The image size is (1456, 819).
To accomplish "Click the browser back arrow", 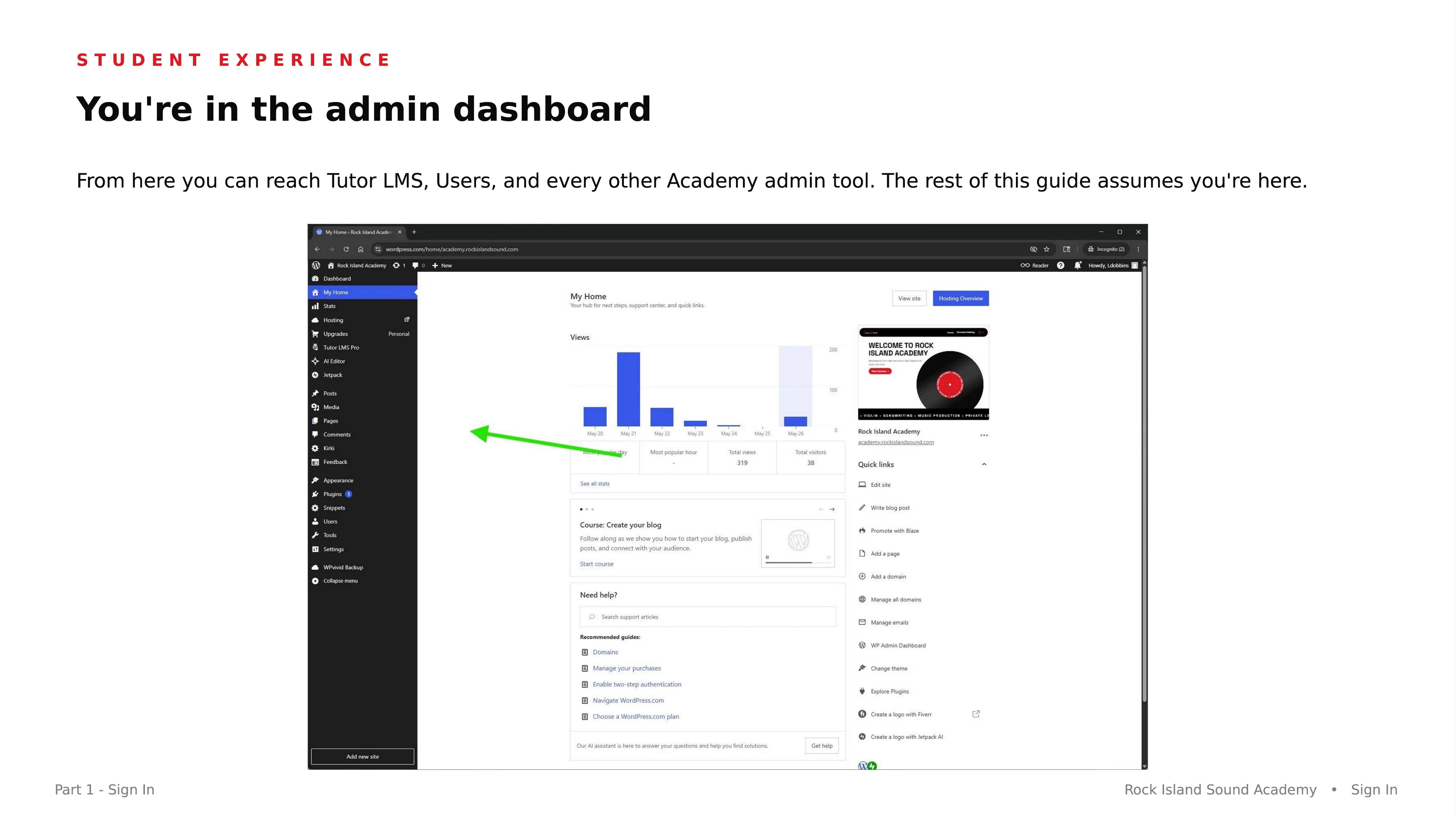I will 317,249.
